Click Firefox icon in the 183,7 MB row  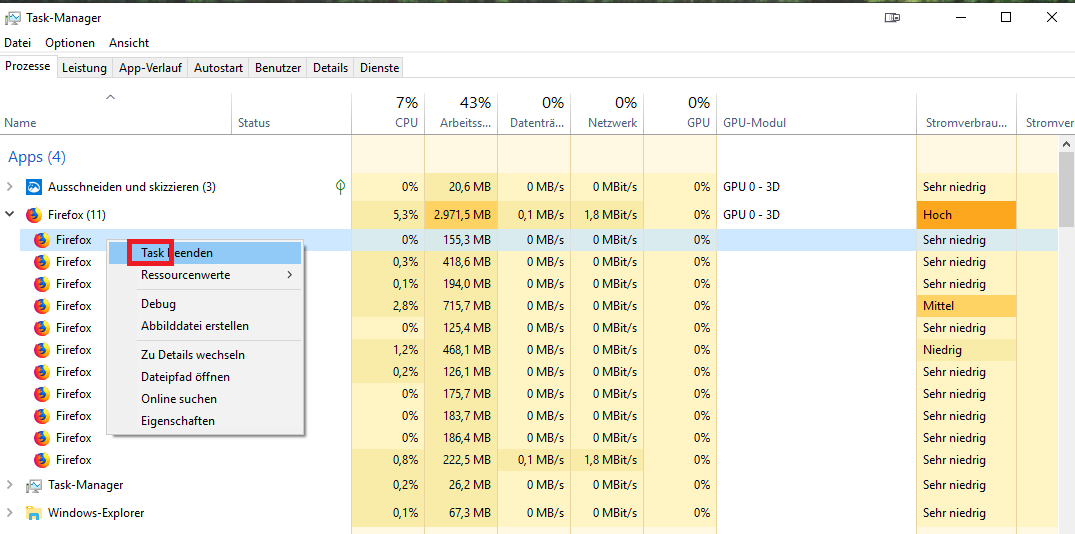[42, 415]
